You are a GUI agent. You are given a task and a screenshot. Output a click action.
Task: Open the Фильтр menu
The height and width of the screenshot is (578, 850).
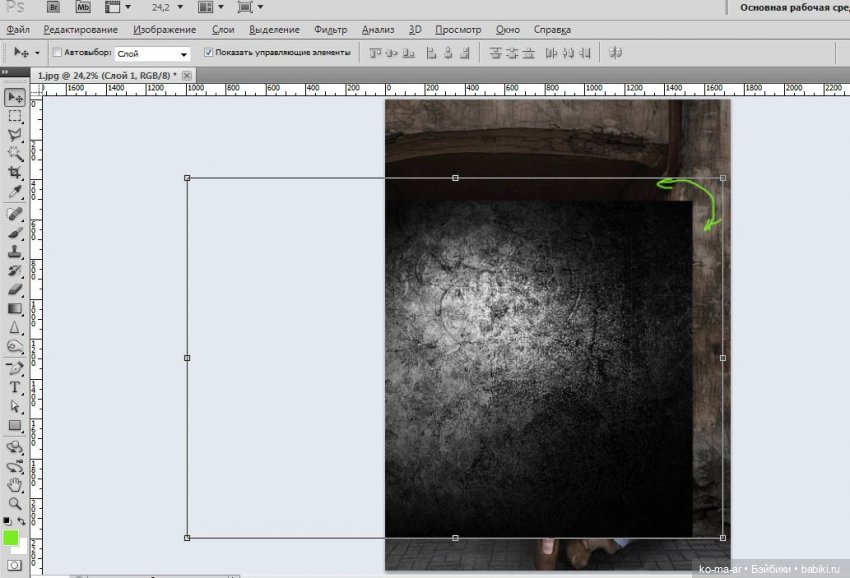pos(330,30)
